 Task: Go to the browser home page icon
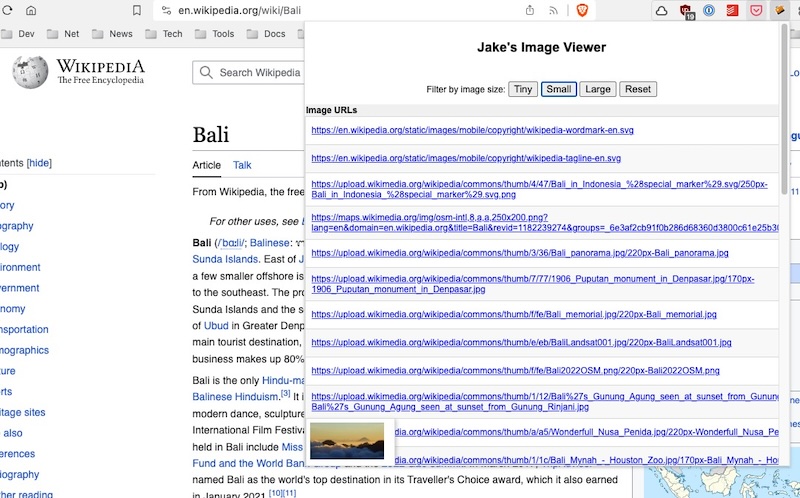tap(31, 10)
